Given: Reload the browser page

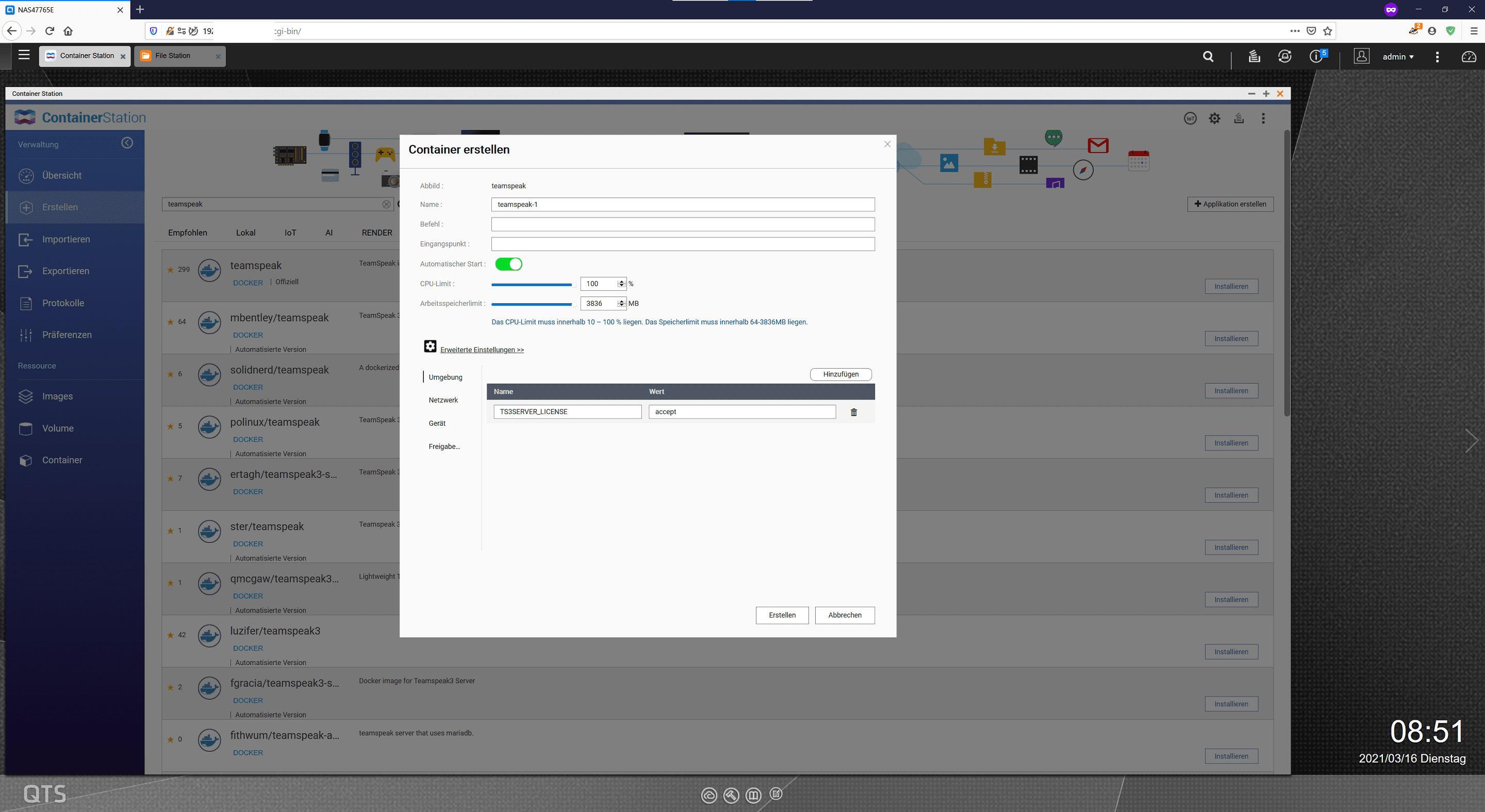Looking at the screenshot, I should (x=49, y=31).
